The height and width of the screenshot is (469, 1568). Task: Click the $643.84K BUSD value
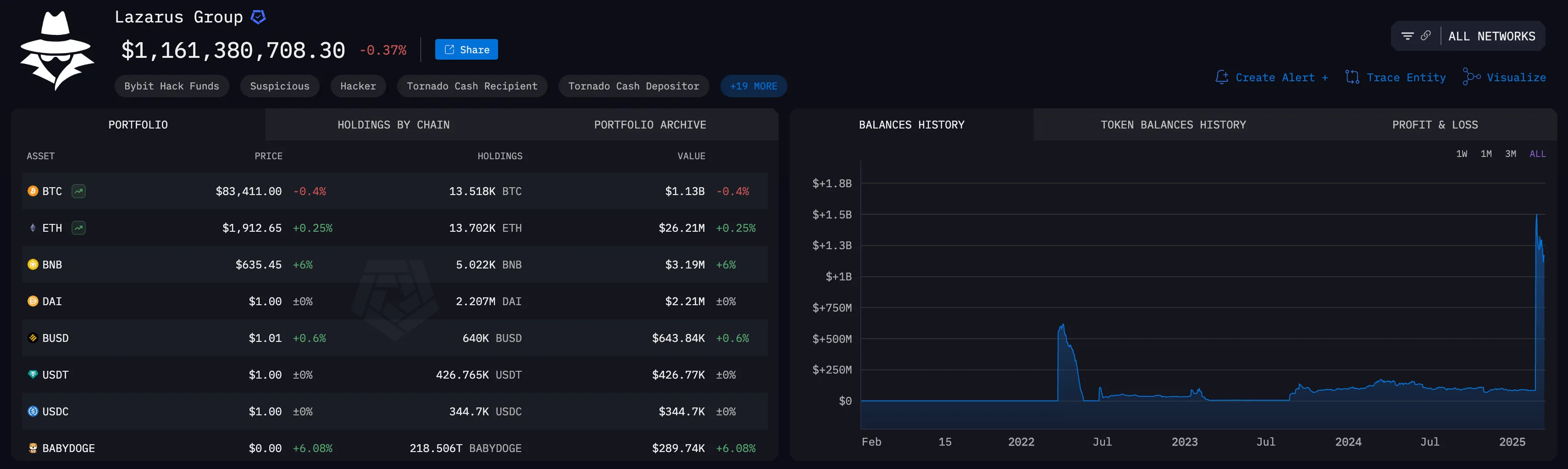(678, 337)
